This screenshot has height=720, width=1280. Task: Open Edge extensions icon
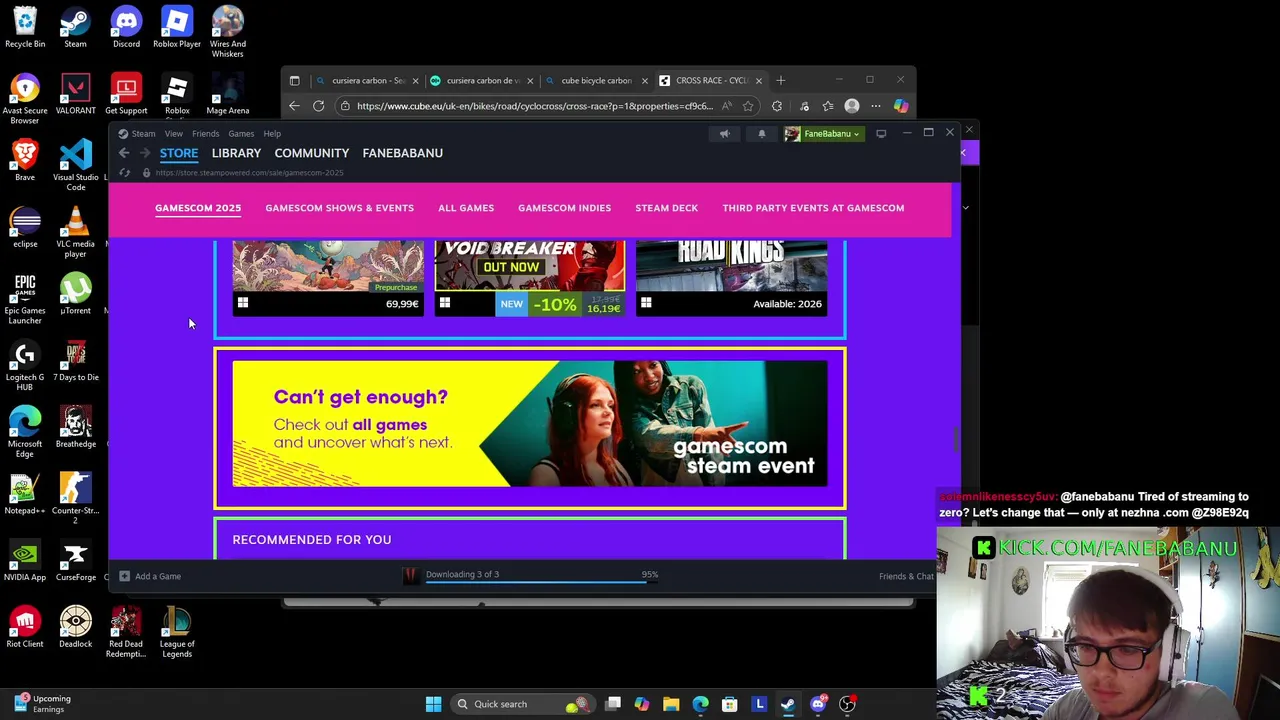777,106
